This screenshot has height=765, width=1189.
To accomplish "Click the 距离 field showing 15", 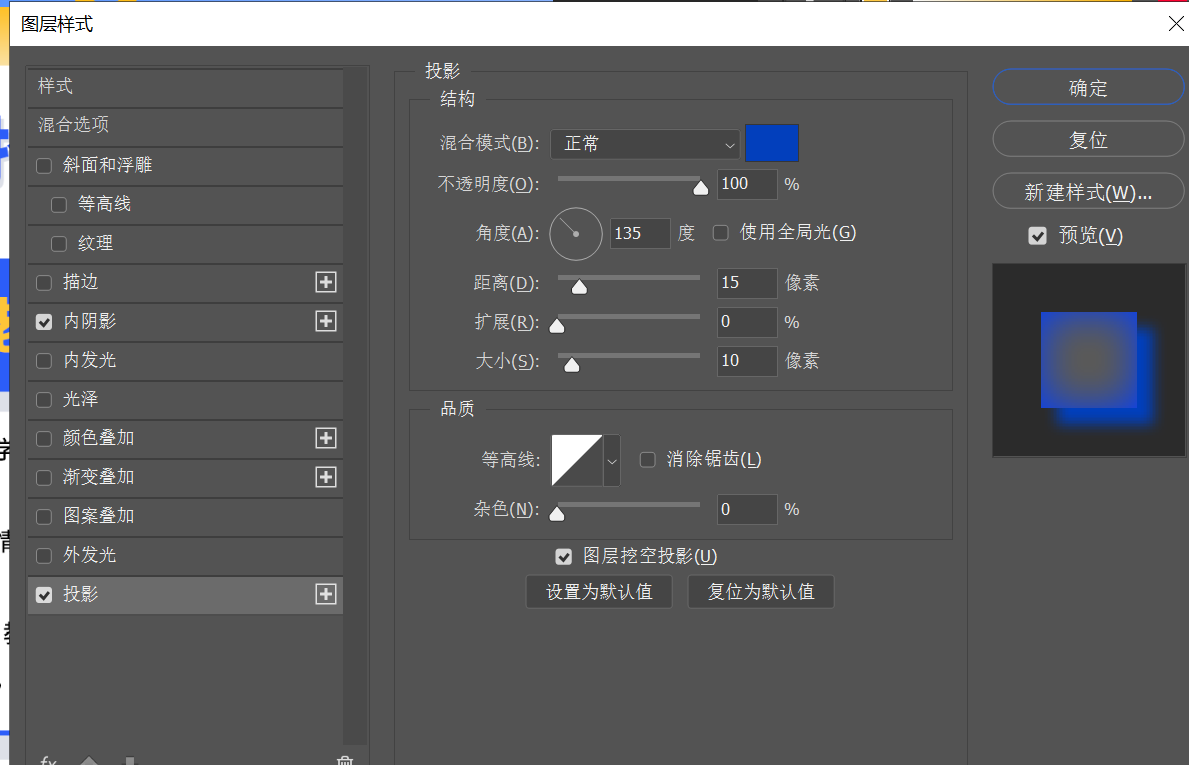I will click(x=747, y=283).
